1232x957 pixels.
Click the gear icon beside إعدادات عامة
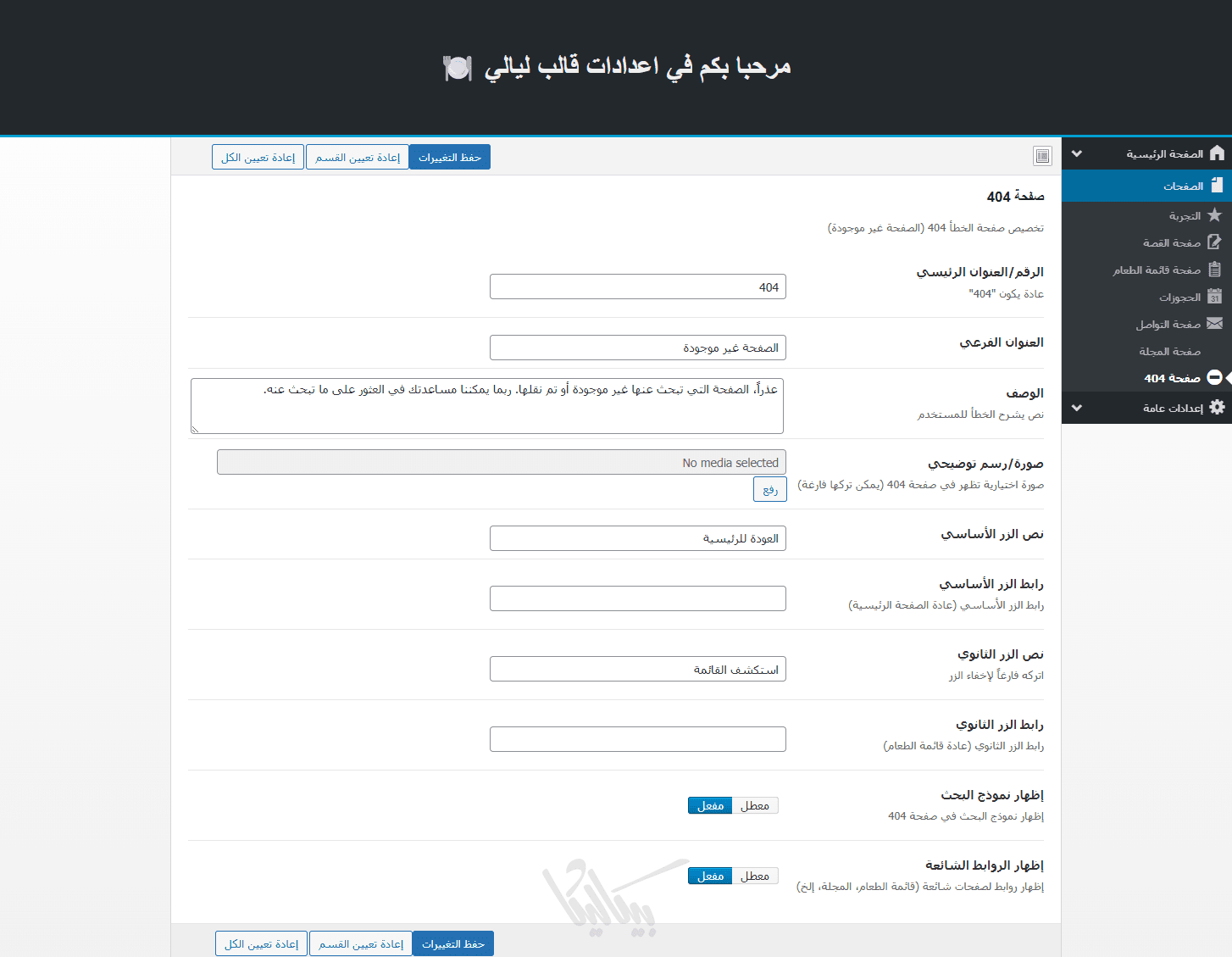pyautogui.click(x=1217, y=408)
